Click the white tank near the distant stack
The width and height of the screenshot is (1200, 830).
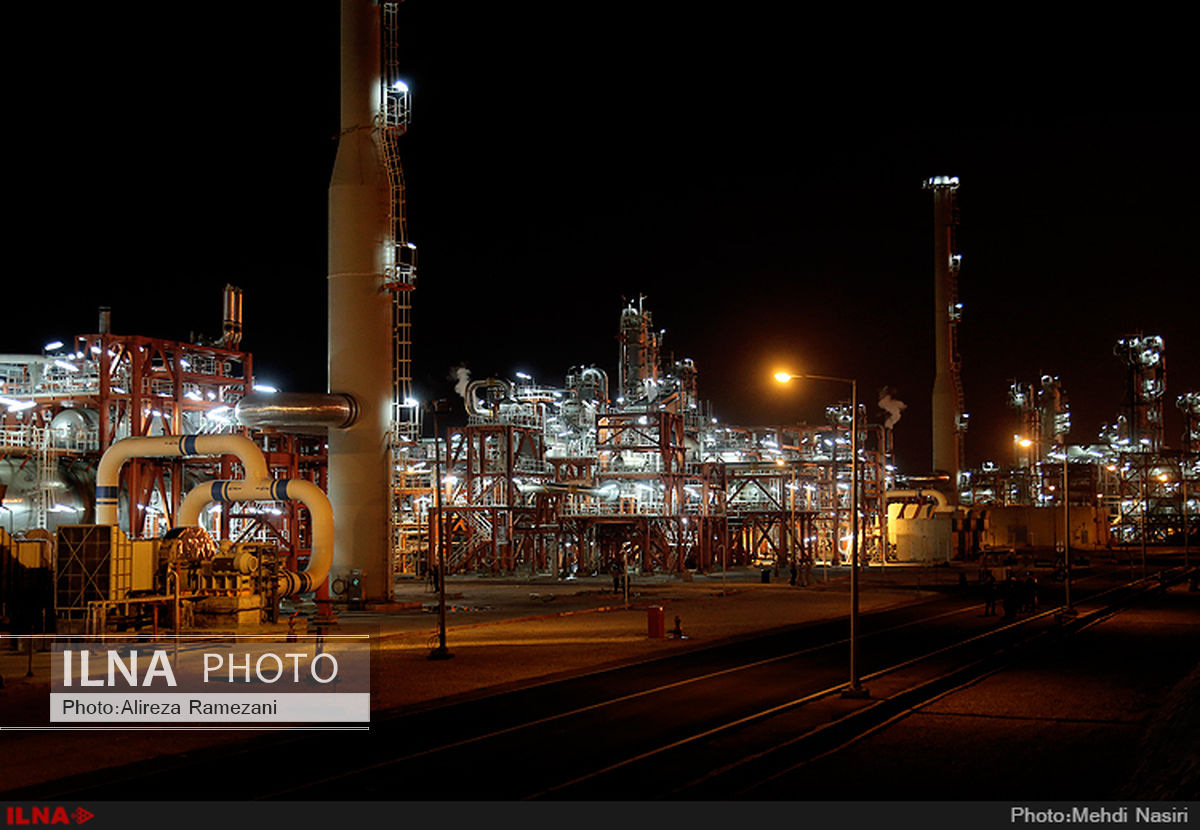[x=919, y=531]
